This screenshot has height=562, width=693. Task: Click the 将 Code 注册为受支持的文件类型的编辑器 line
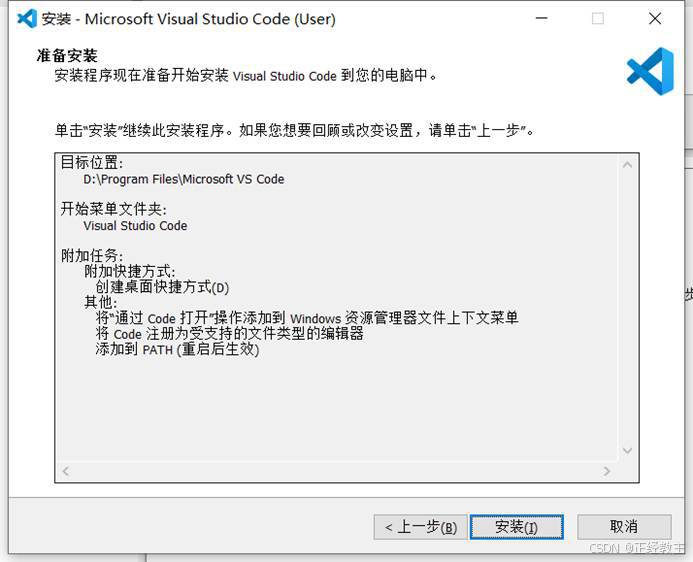[230, 334]
